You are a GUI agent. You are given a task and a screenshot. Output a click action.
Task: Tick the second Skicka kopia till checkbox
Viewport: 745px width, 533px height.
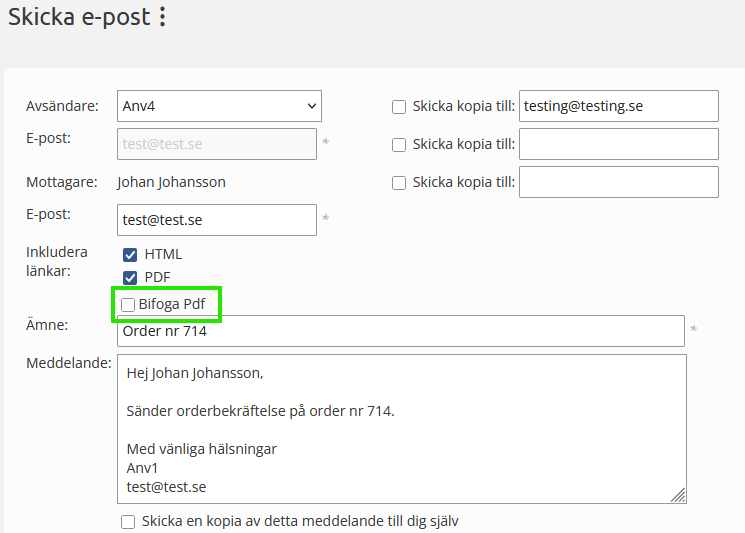tap(399, 144)
